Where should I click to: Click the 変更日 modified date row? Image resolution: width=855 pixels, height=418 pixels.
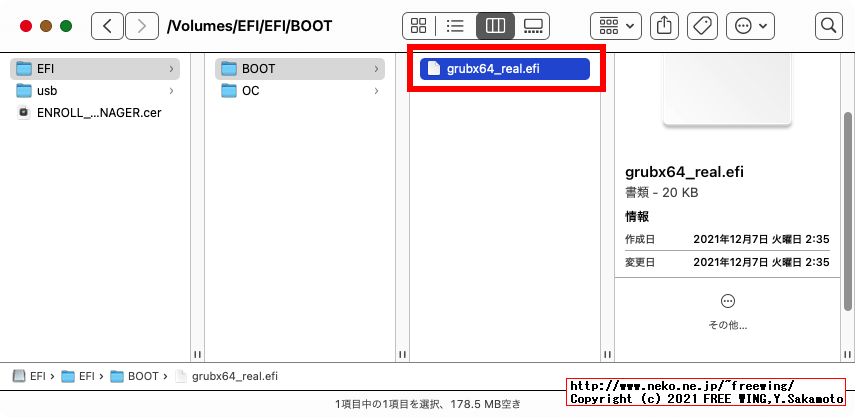point(727,262)
